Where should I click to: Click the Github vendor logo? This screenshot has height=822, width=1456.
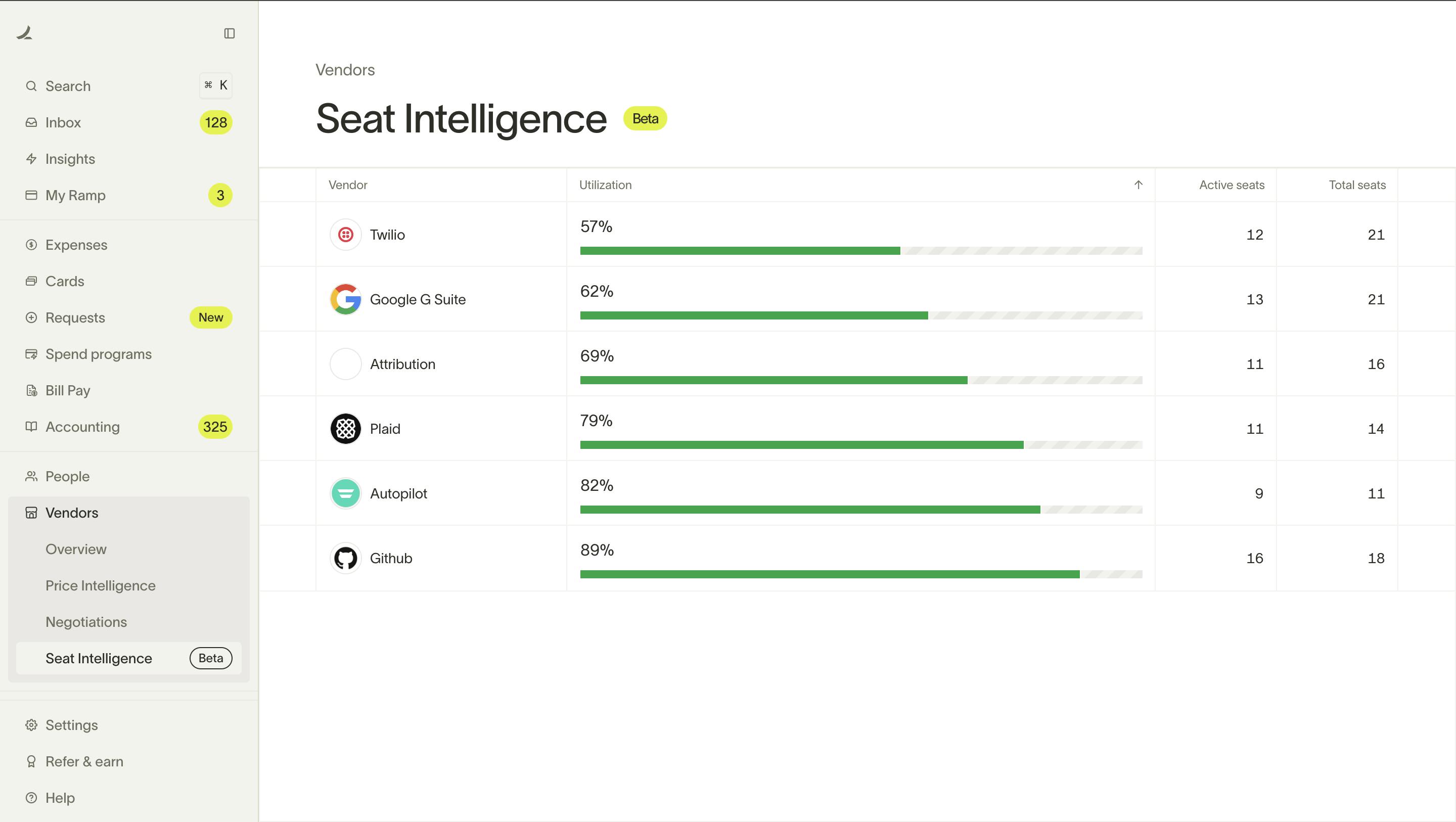(x=345, y=558)
